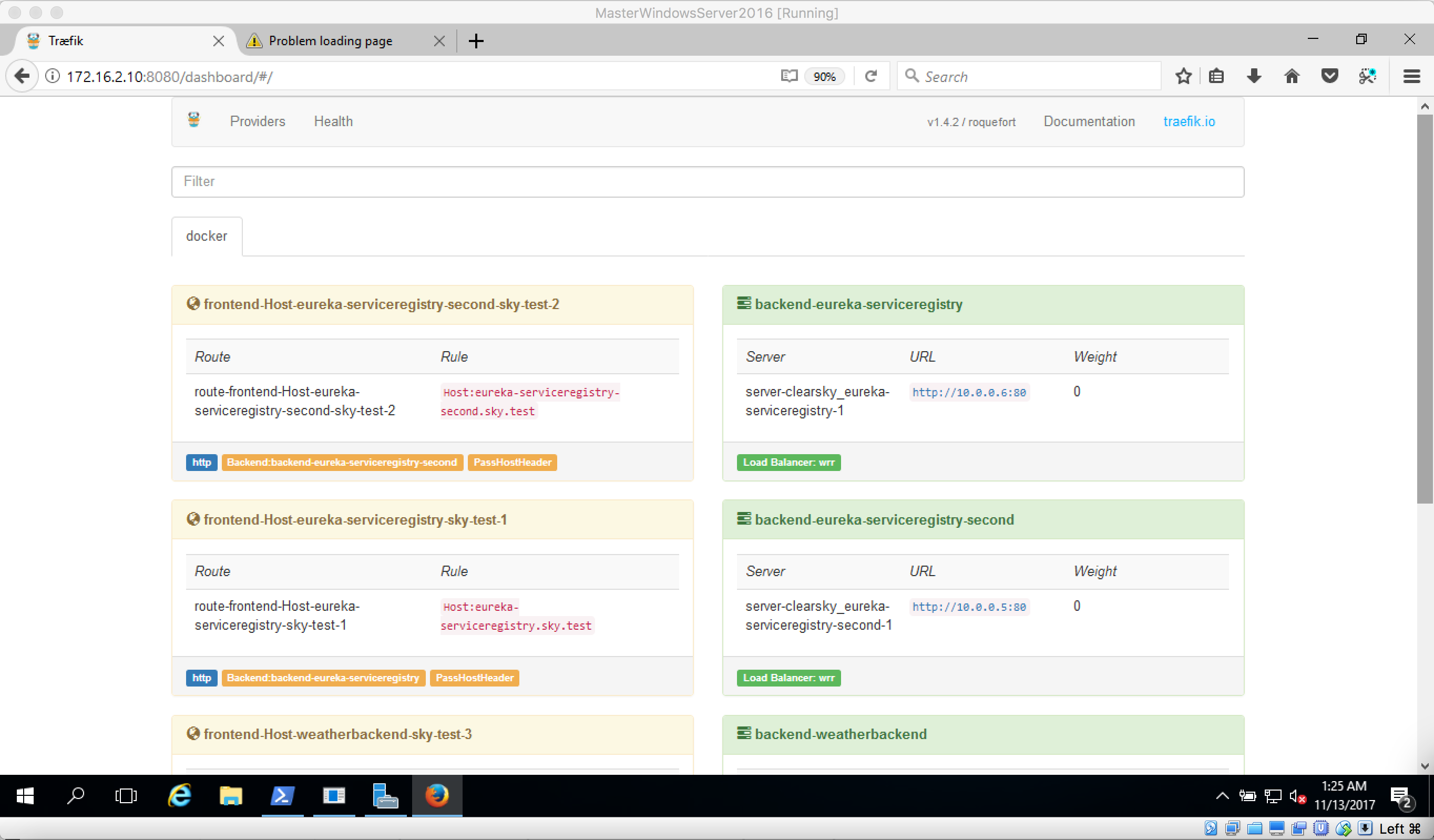Viewport: 1434px width, 840px height.
Task: Open the http://10.0.0.6:80 server URL
Action: [x=969, y=392]
